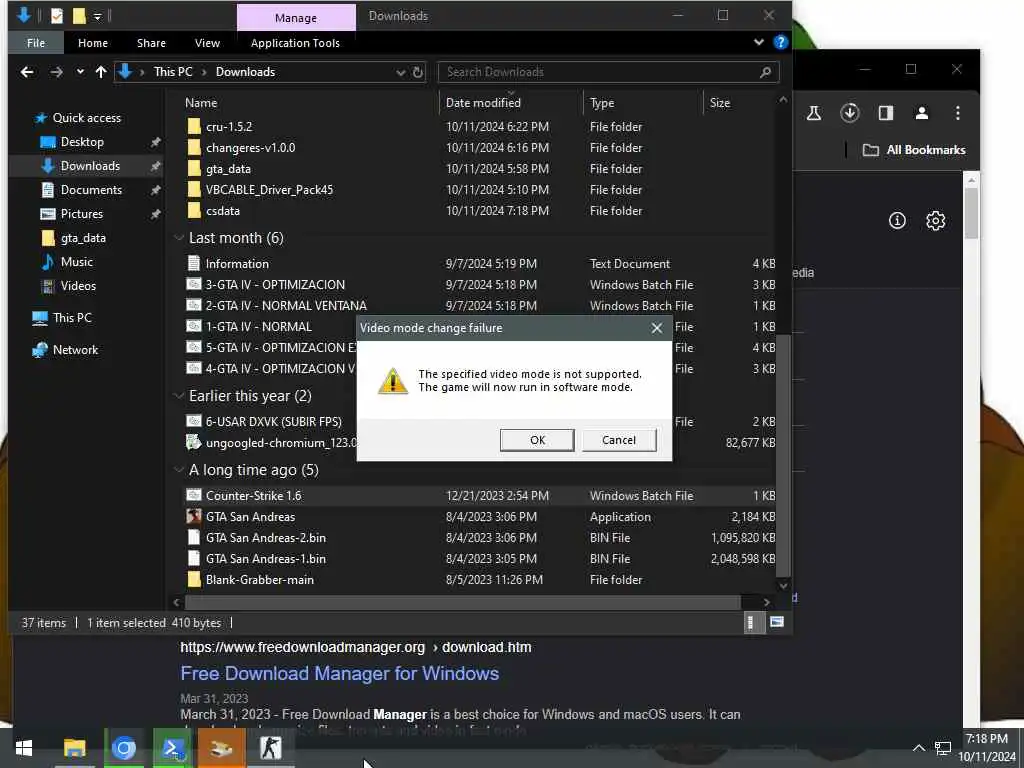Open the recent locations dropdown
1024x768 pixels.
[80, 72]
